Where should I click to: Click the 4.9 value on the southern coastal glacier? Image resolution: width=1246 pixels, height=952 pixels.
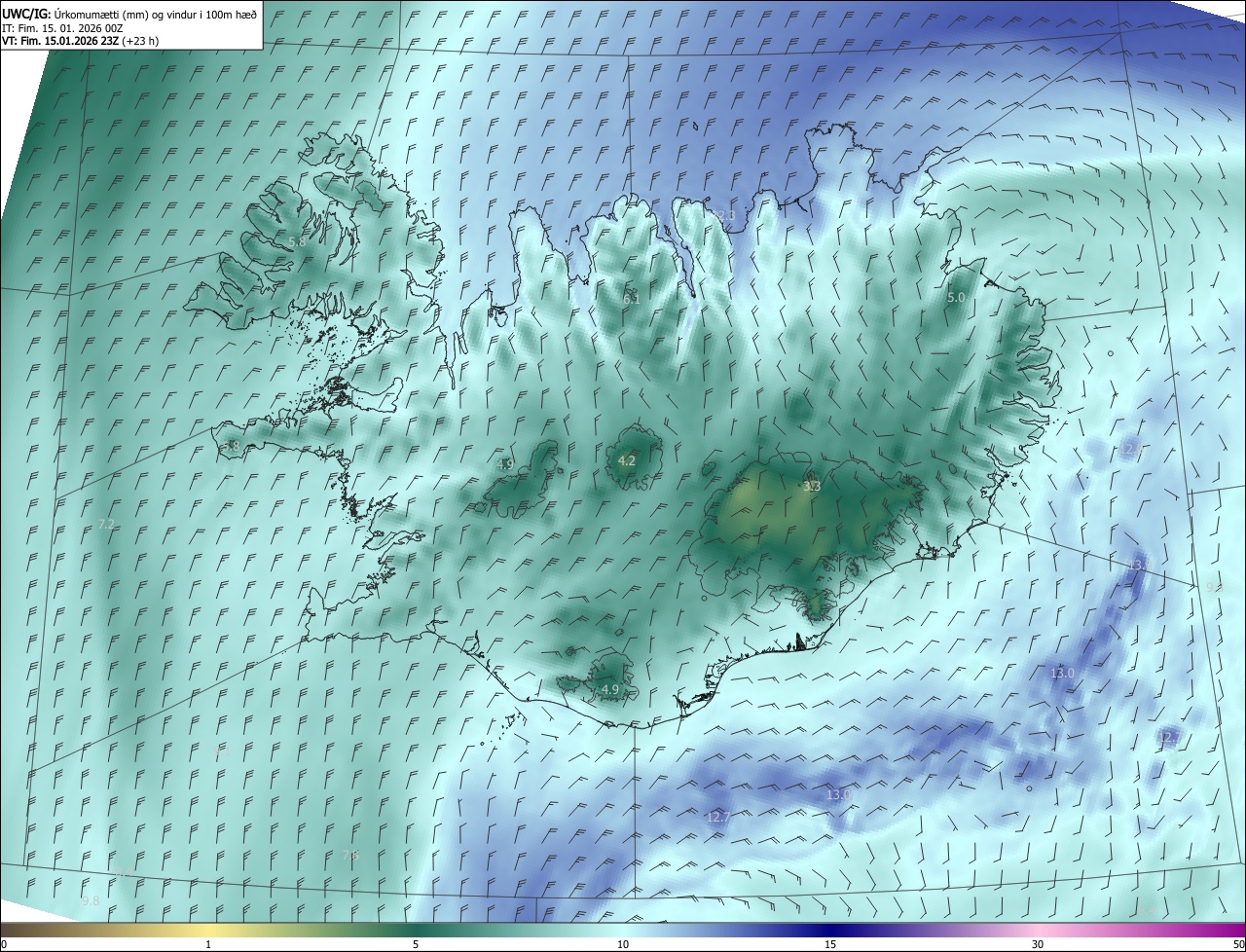coord(610,689)
